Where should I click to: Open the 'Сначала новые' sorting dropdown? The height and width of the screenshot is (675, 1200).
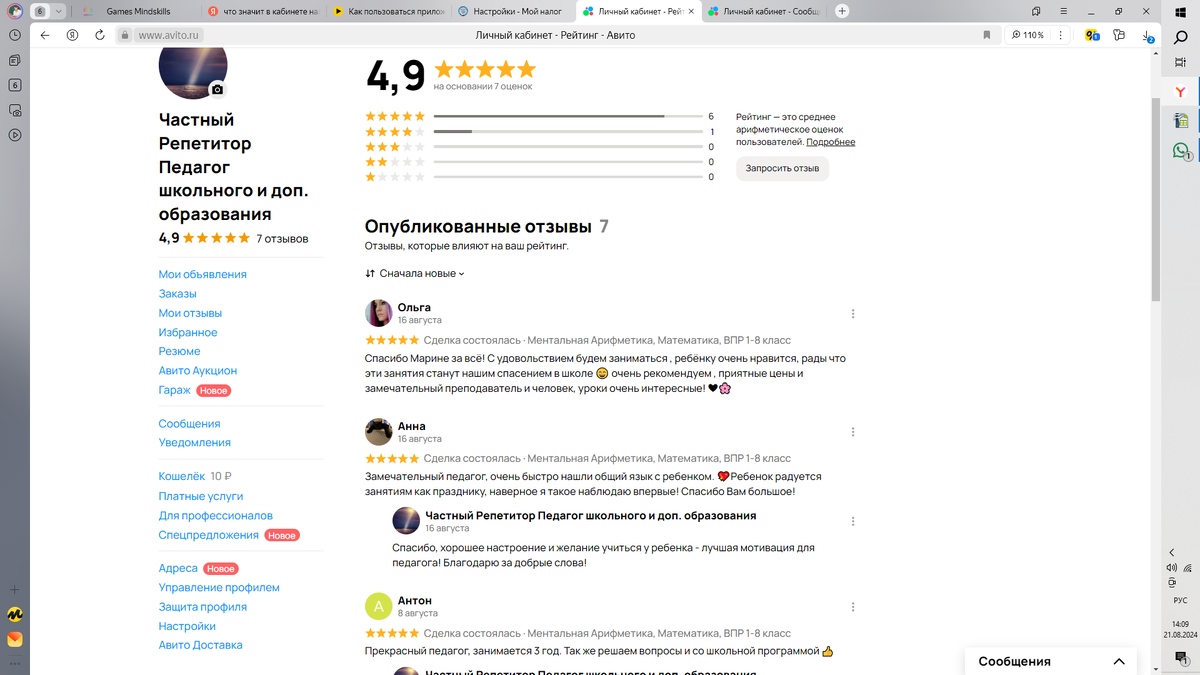point(415,274)
